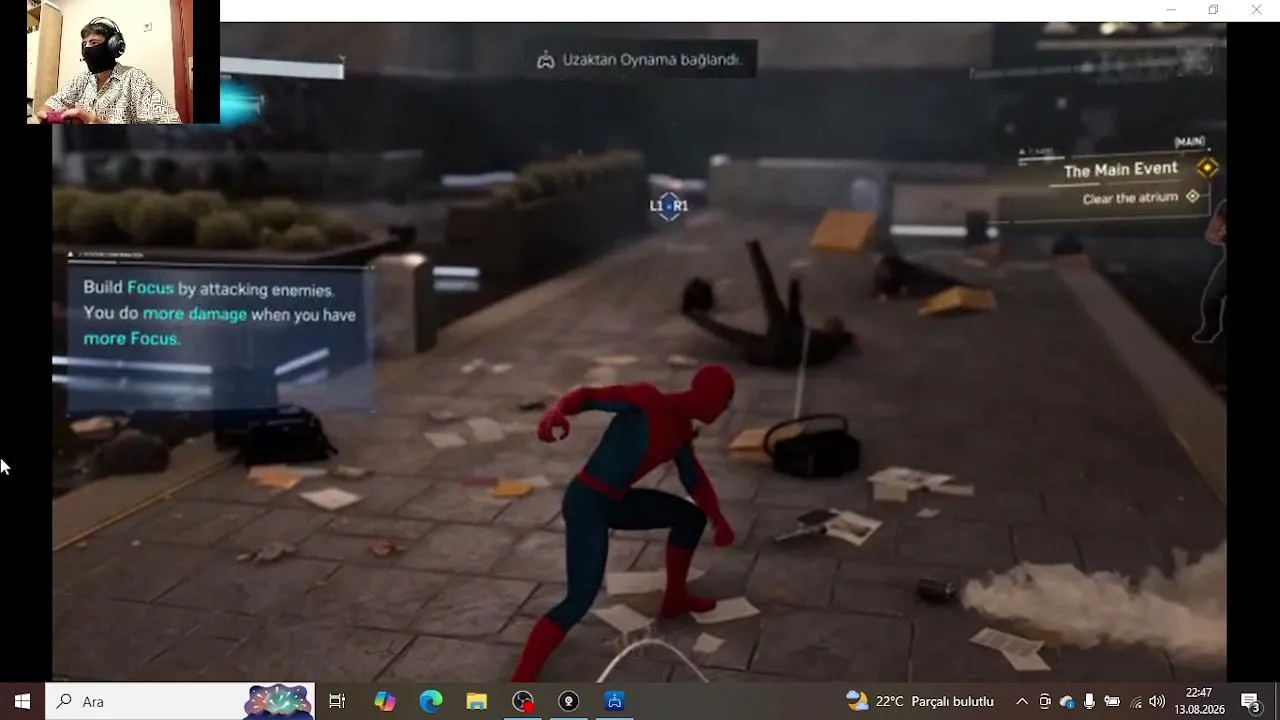1280x720 pixels.
Task: Click the 'Clear the atrium' objective
Action: click(1130, 198)
